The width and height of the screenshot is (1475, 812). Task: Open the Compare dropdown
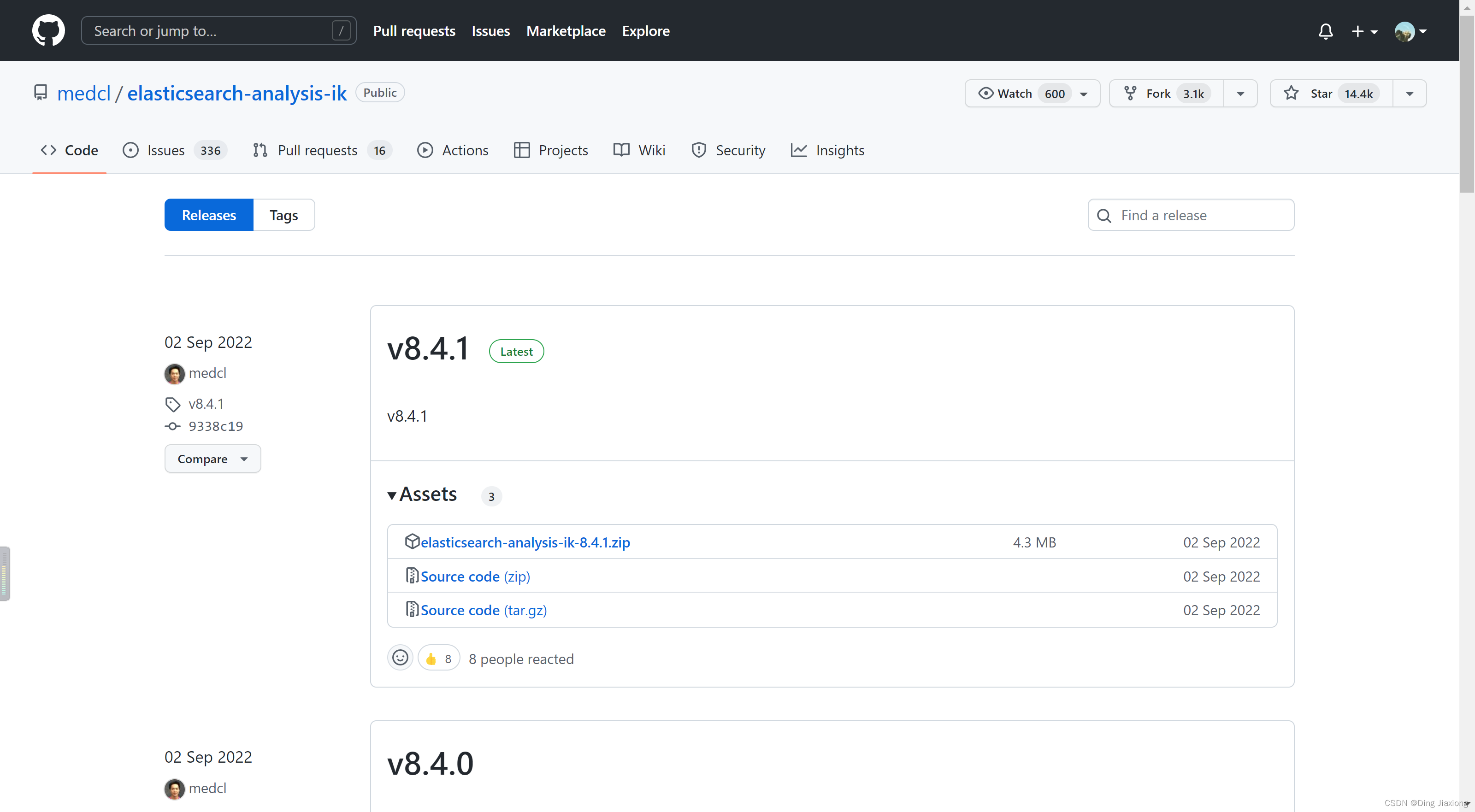pyautogui.click(x=212, y=459)
